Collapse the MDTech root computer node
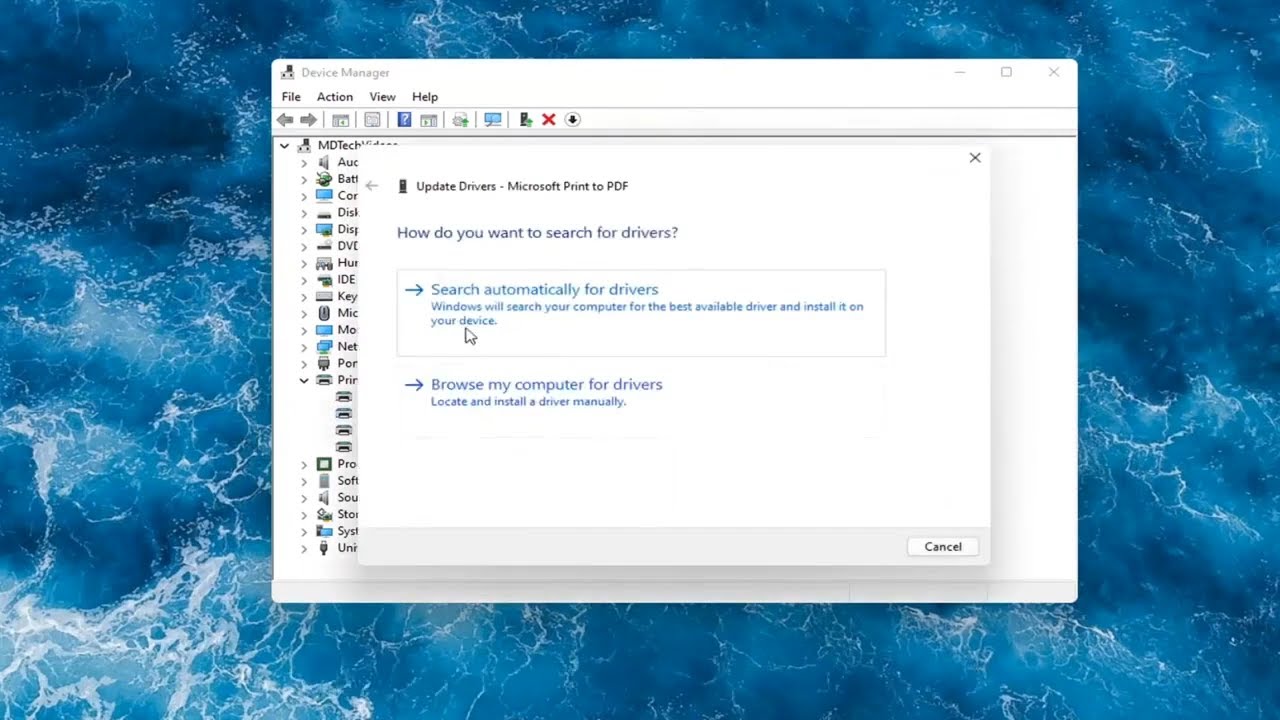 (285, 146)
